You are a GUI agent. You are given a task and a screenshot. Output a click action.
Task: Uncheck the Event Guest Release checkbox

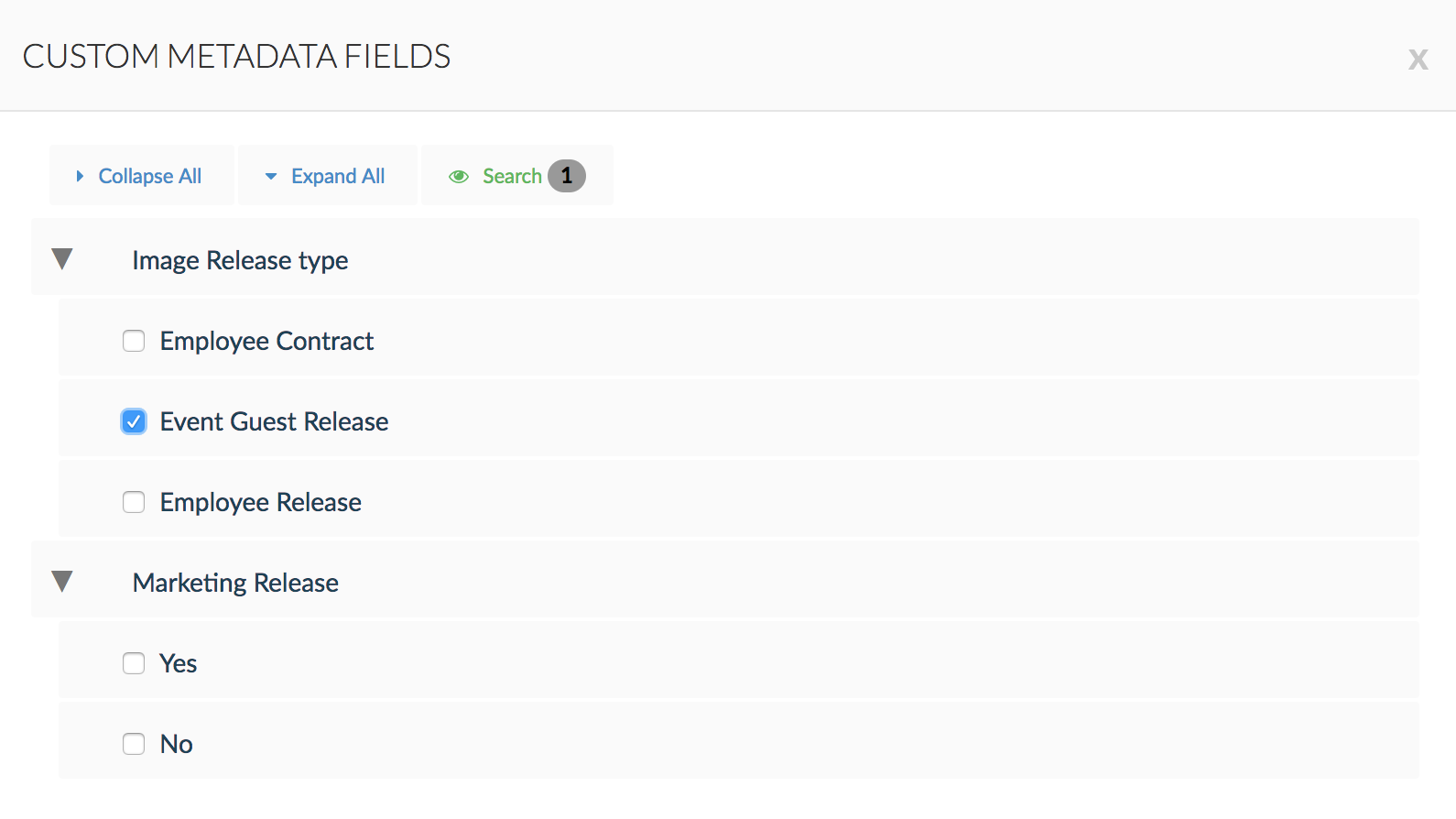coord(134,421)
